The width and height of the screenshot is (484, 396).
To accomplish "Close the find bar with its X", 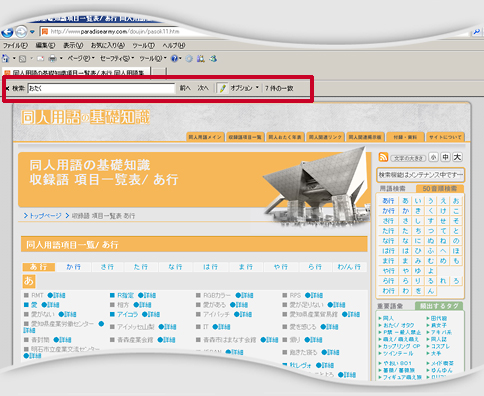I will 7,88.
